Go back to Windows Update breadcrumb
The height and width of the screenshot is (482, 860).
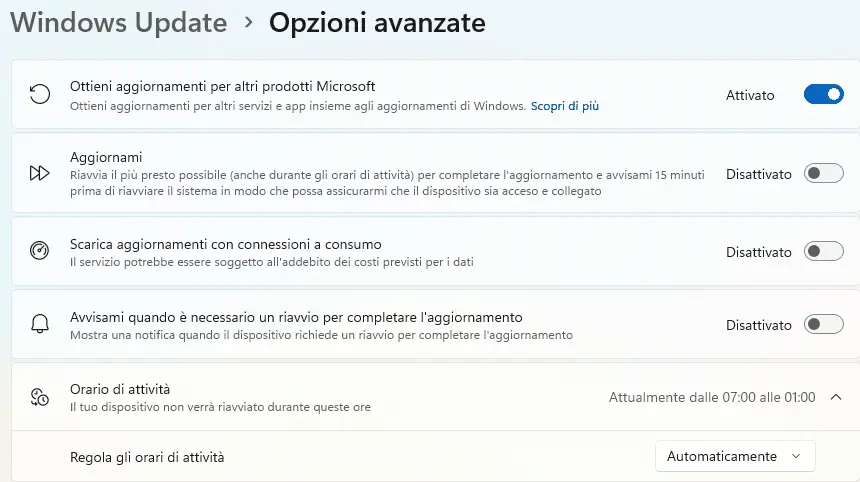tap(118, 22)
